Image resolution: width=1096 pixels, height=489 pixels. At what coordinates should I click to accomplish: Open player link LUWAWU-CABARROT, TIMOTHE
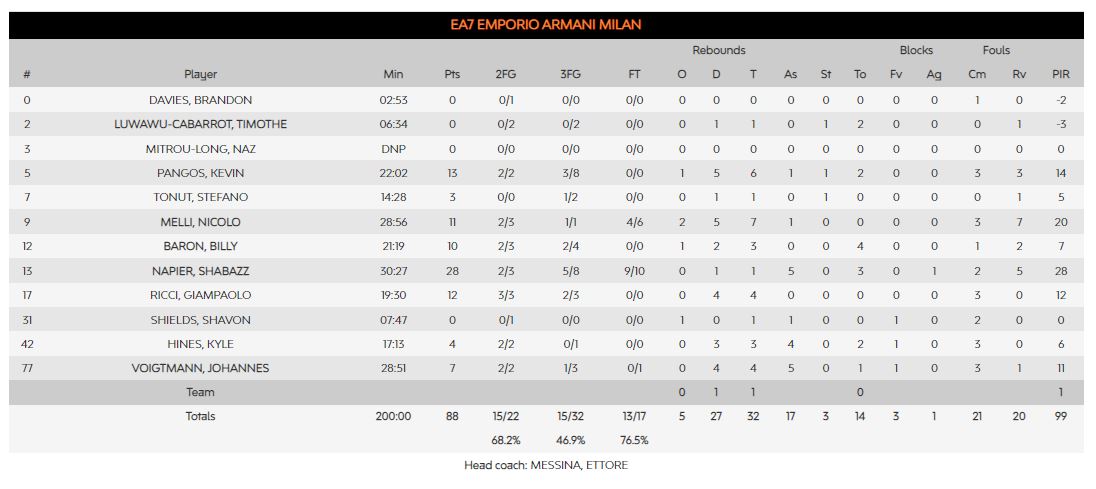pos(201,124)
